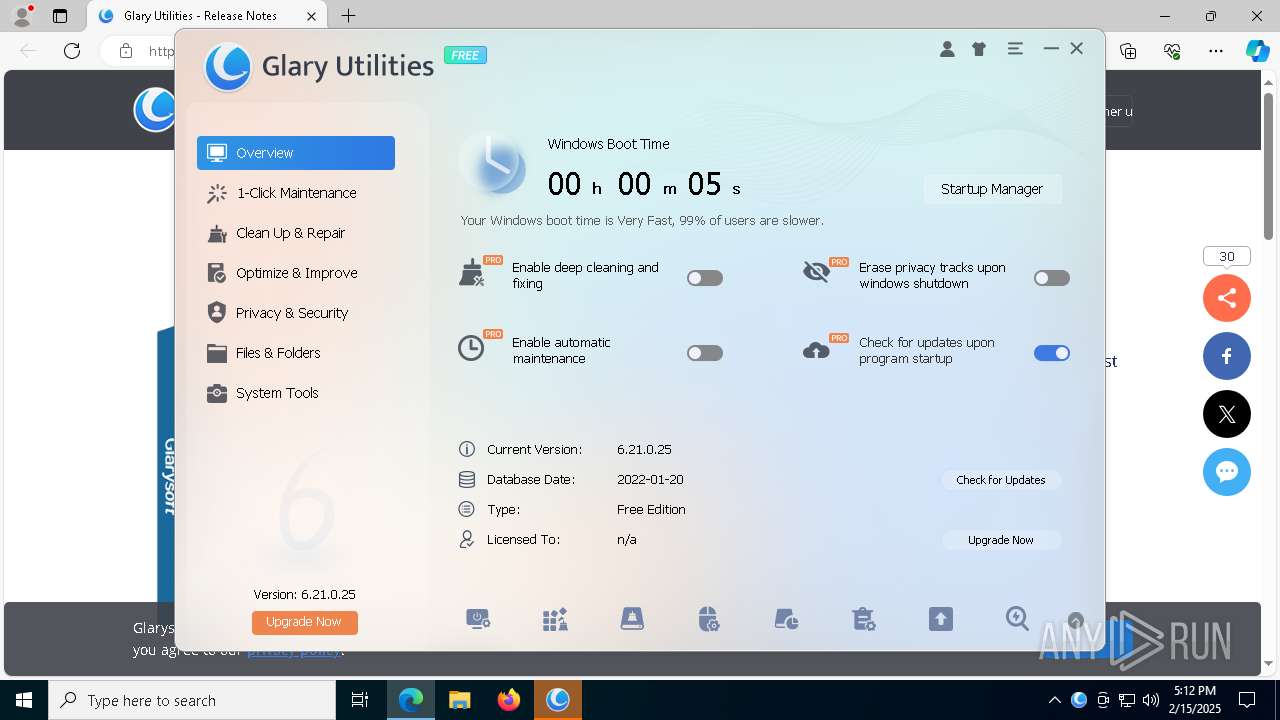Screen dimensions: 1280x720
Task: Open 1-Click Maintenance section
Action: 296,193
